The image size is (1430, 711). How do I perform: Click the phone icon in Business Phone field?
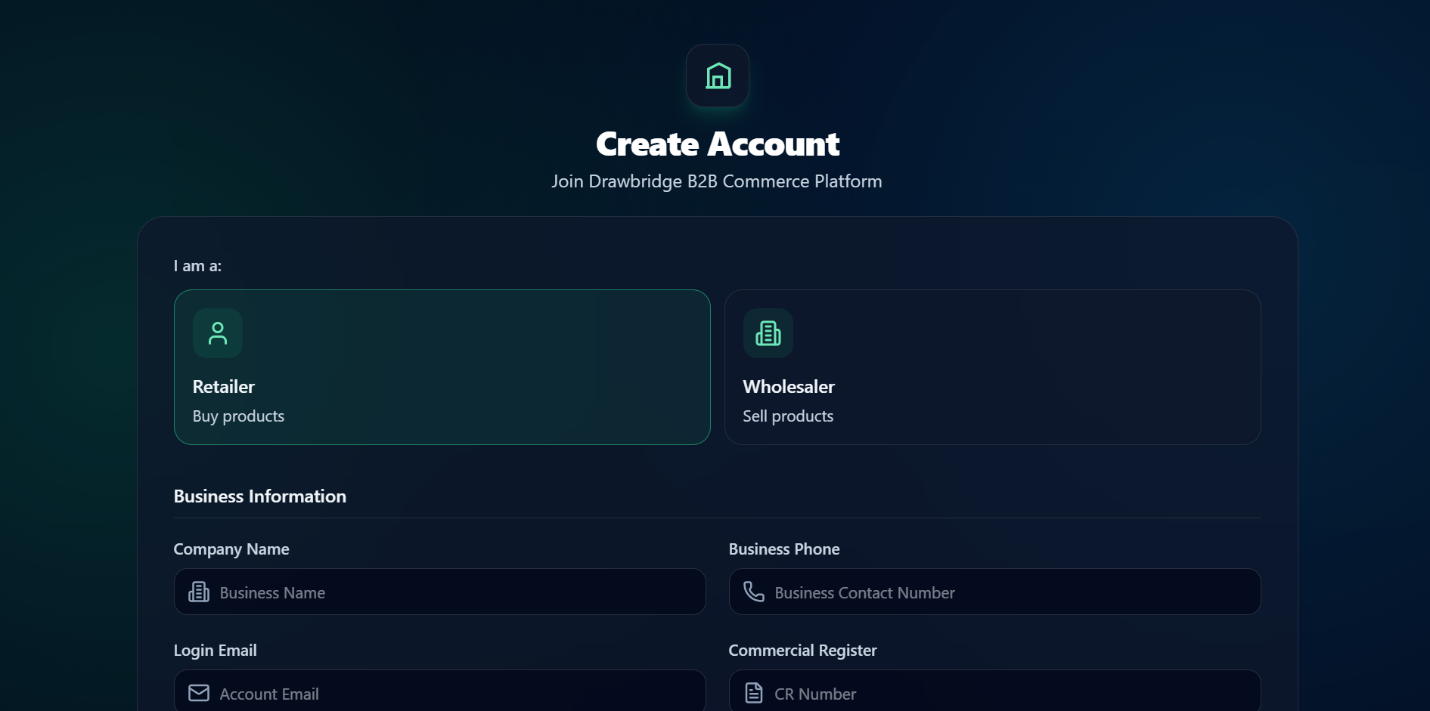pos(754,592)
